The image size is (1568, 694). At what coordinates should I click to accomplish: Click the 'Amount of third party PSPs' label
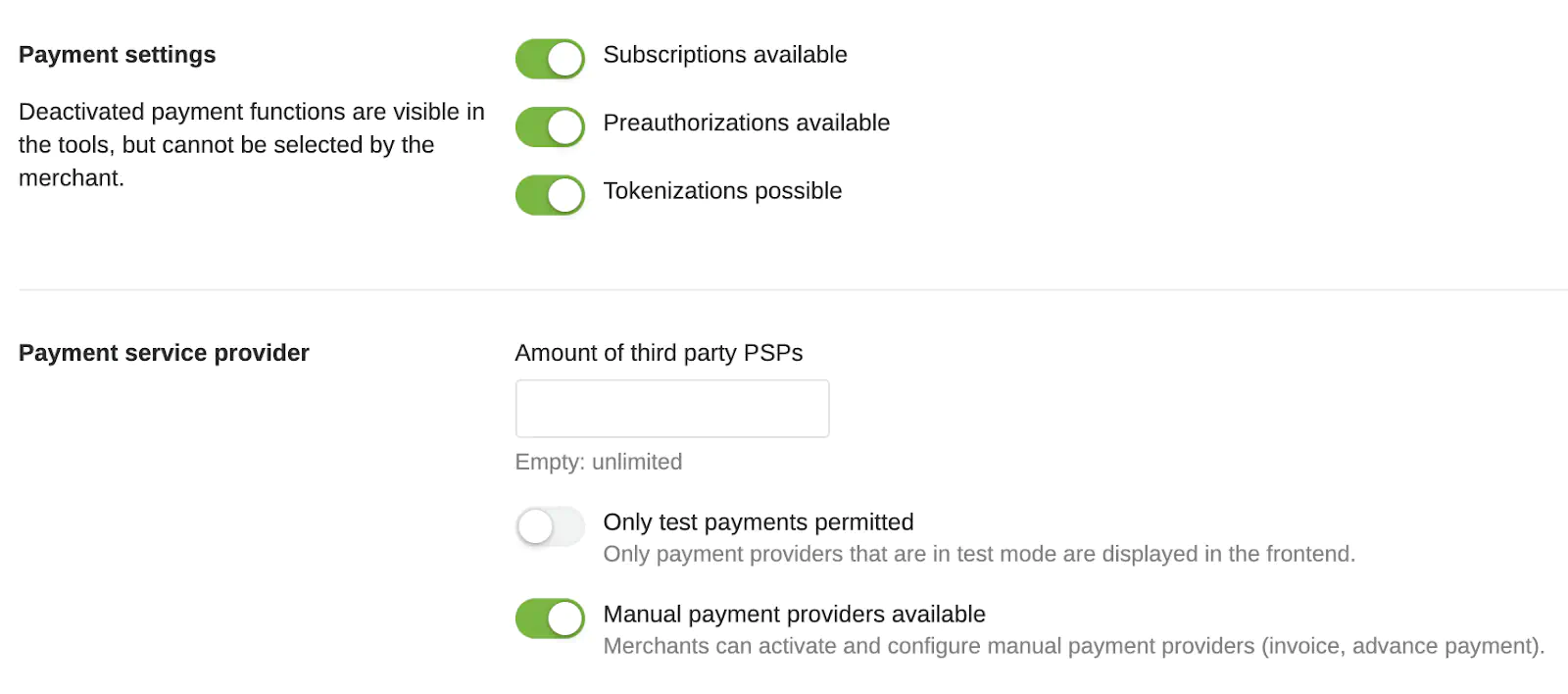point(659,353)
